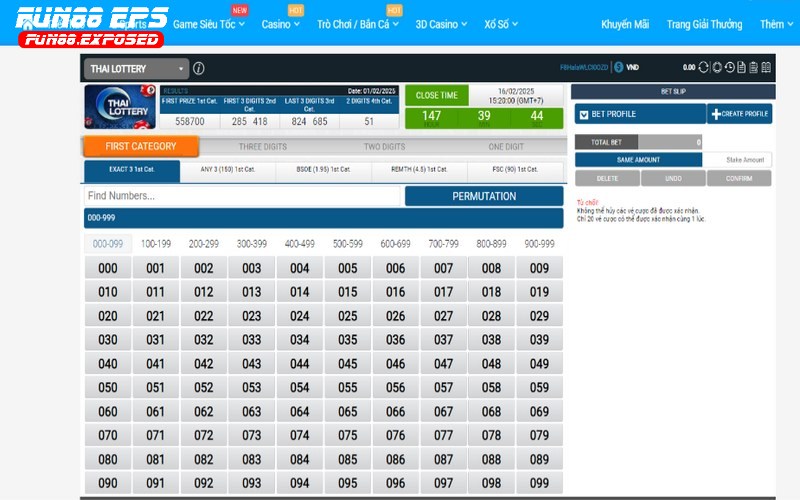Switch to the One Digit tab
Viewport: 800px width, 500px height.
[506, 146]
